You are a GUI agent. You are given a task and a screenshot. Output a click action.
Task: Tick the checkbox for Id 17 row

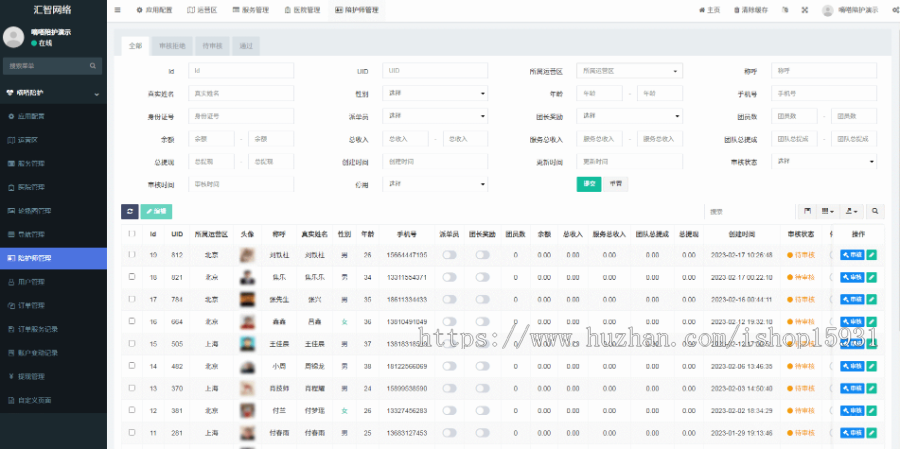point(132,299)
